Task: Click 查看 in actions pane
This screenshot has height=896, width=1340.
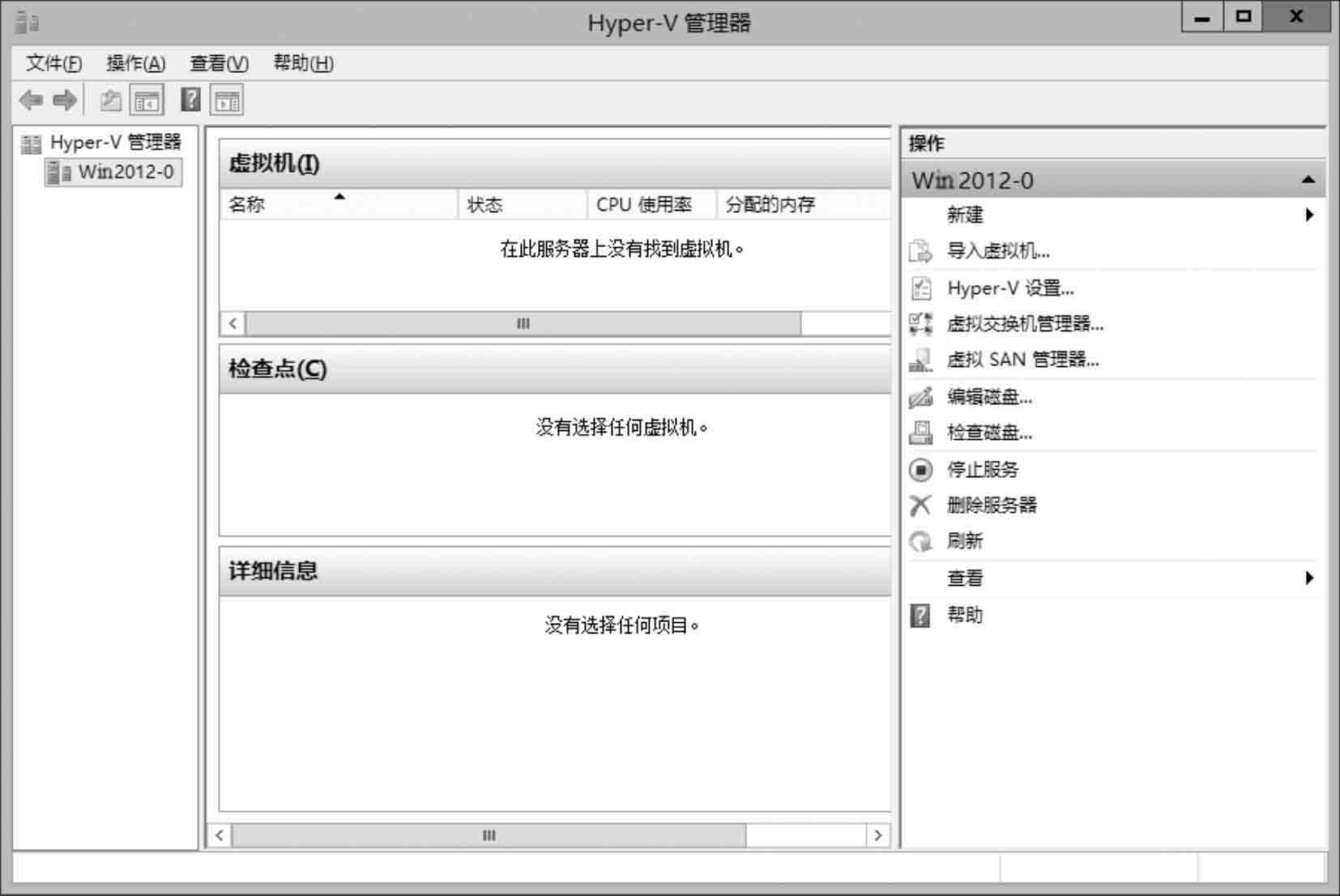Action: point(965,578)
